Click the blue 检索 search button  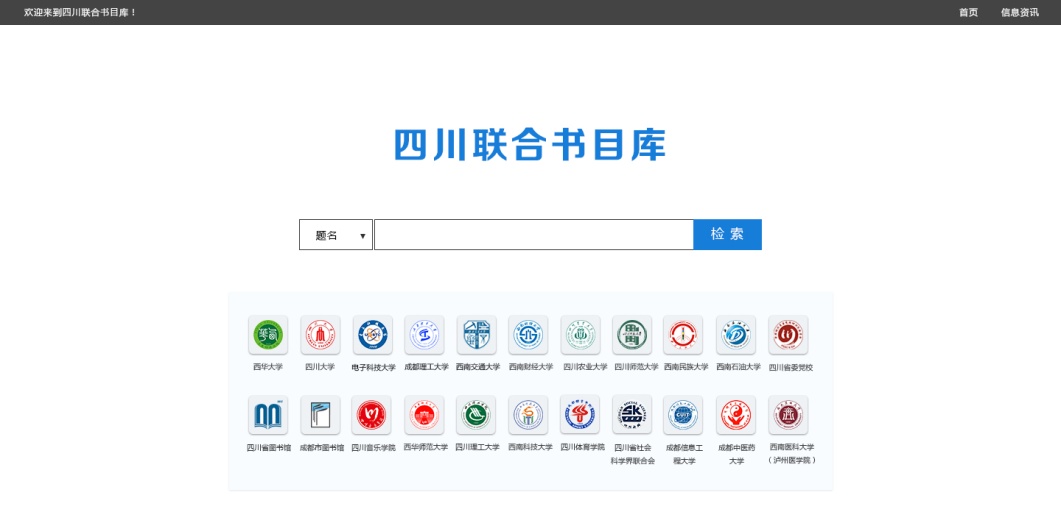[727, 235]
